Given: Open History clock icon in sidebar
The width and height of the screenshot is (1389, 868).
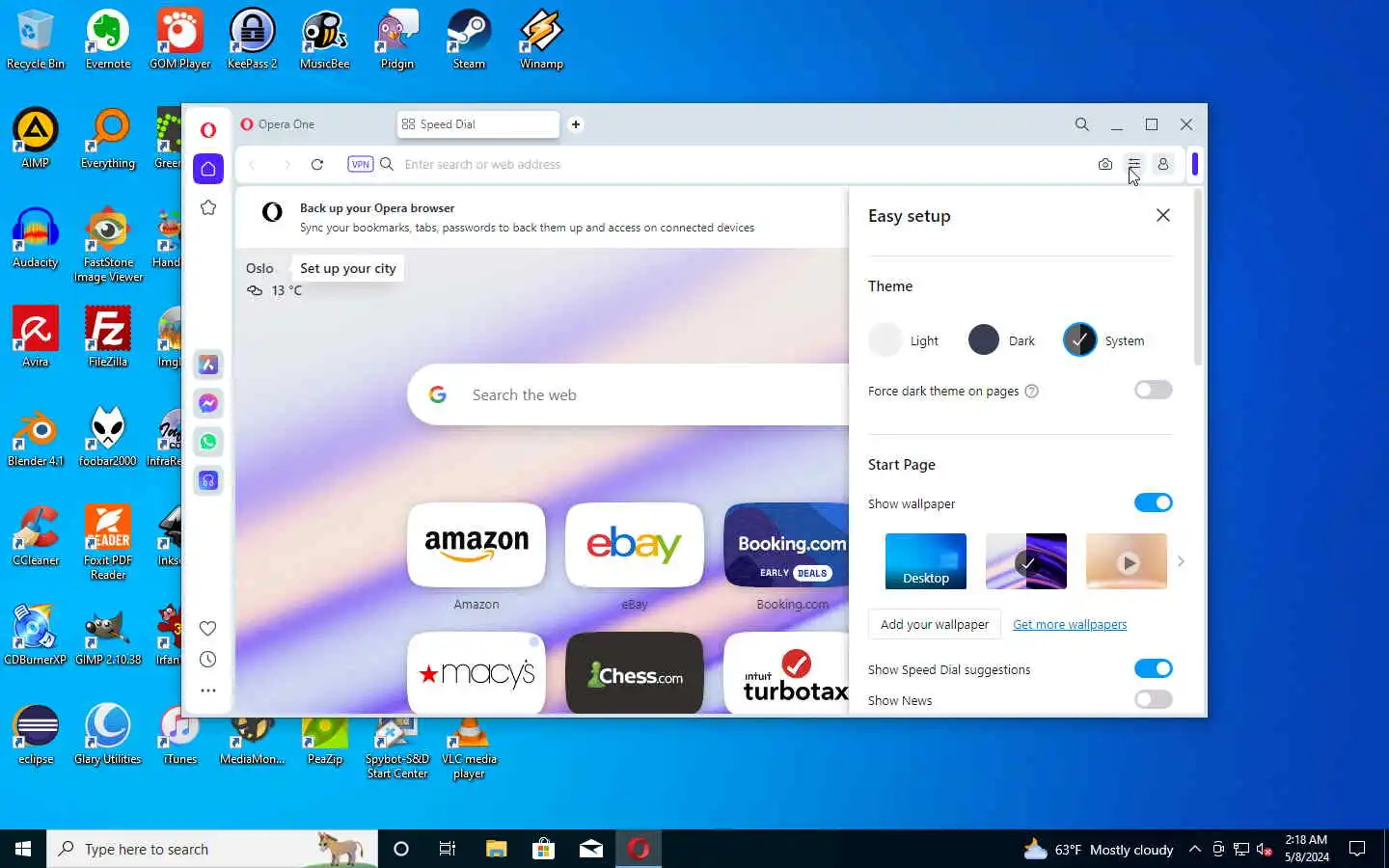Looking at the screenshot, I should pos(207,660).
